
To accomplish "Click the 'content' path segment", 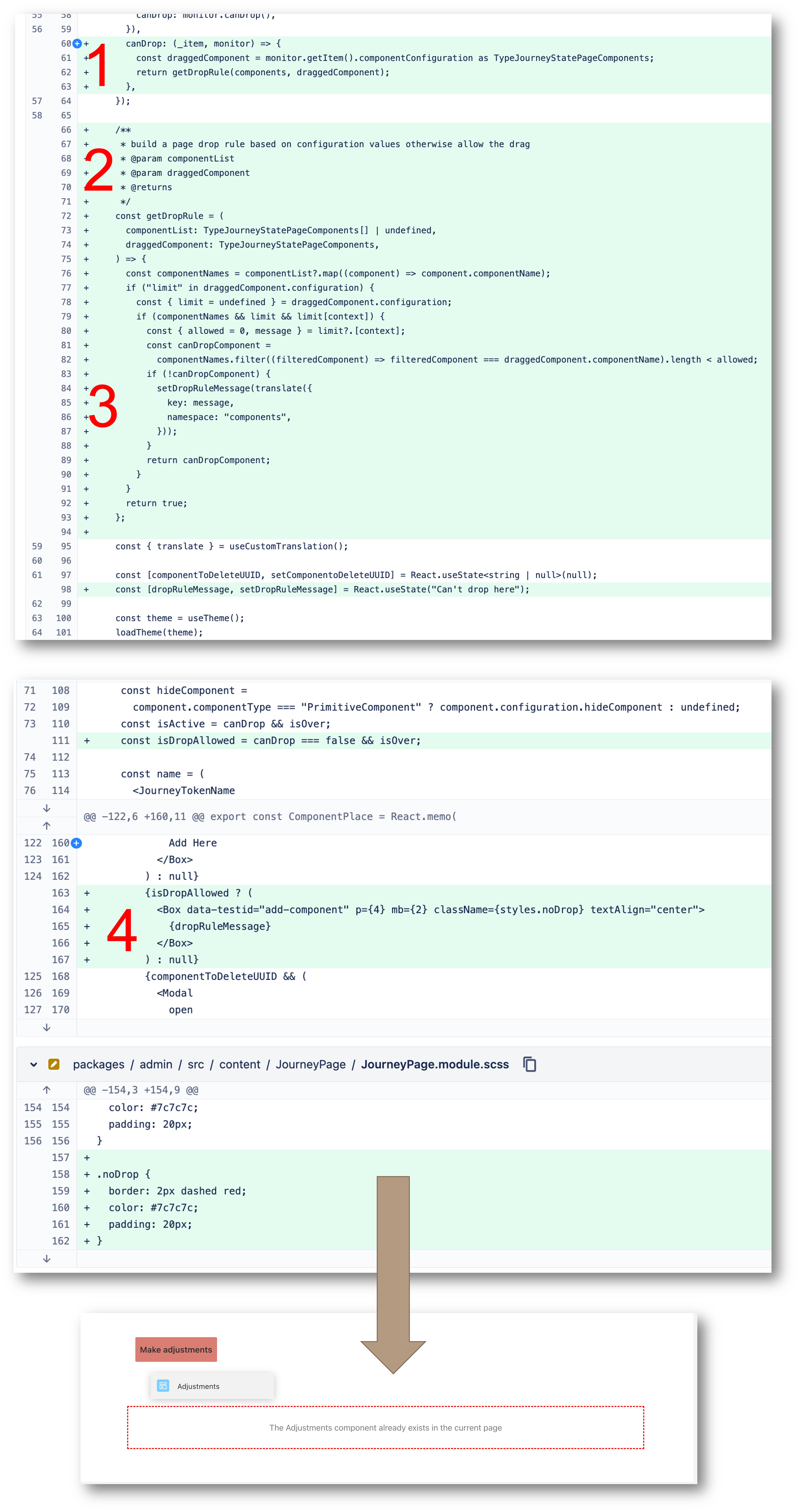I will pyautogui.click(x=240, y=1064).
